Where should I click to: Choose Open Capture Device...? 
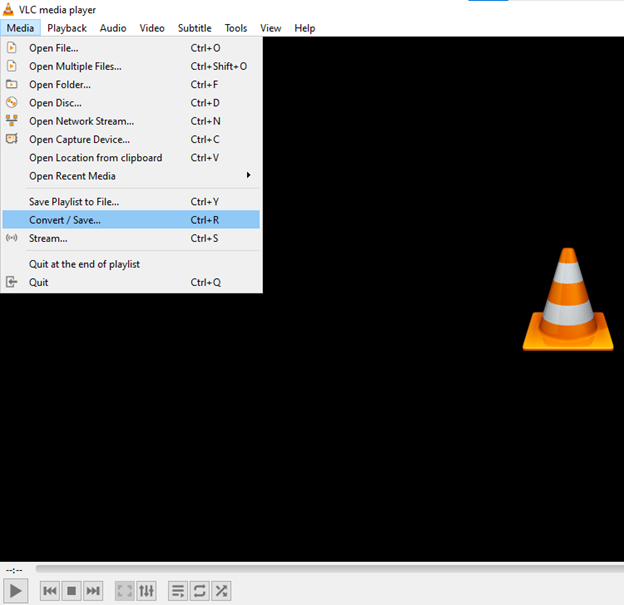point(131,140)
